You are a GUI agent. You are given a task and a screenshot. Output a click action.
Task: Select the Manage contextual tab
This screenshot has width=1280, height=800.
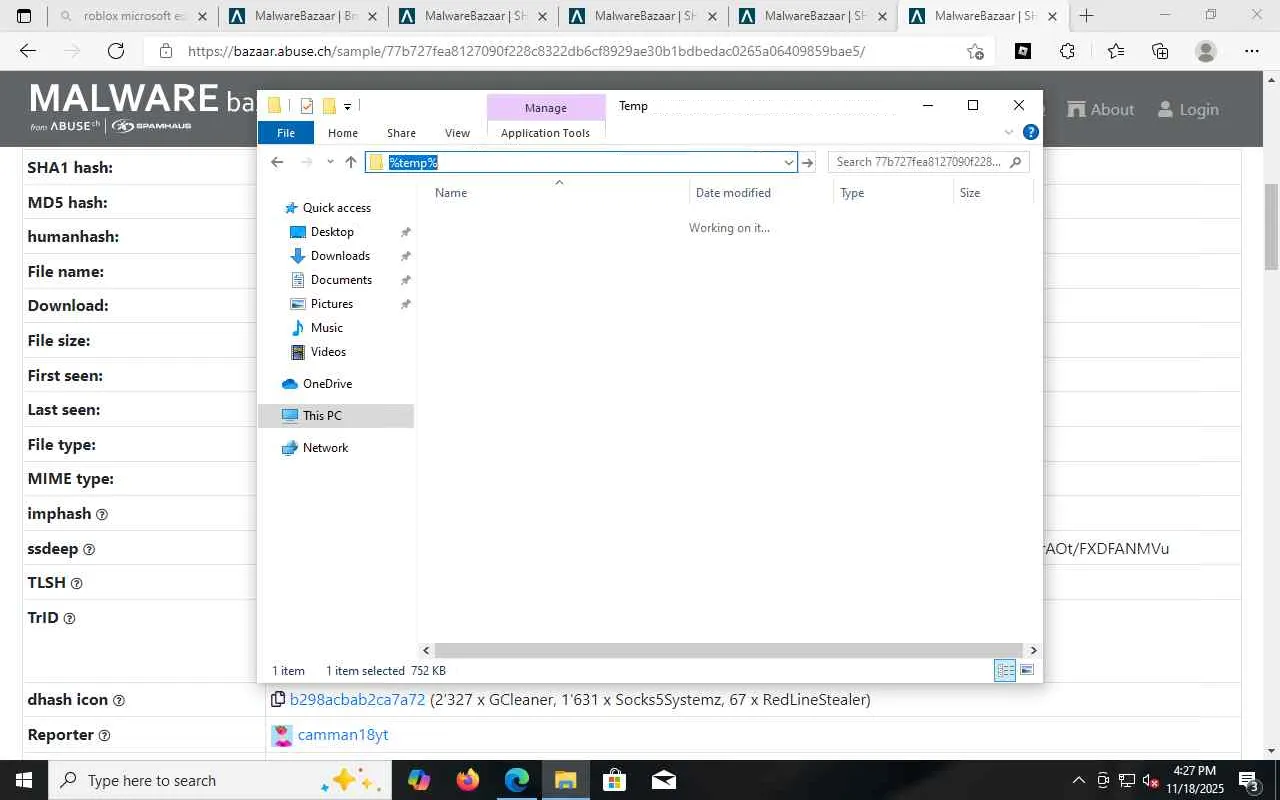tap(546, 108)
